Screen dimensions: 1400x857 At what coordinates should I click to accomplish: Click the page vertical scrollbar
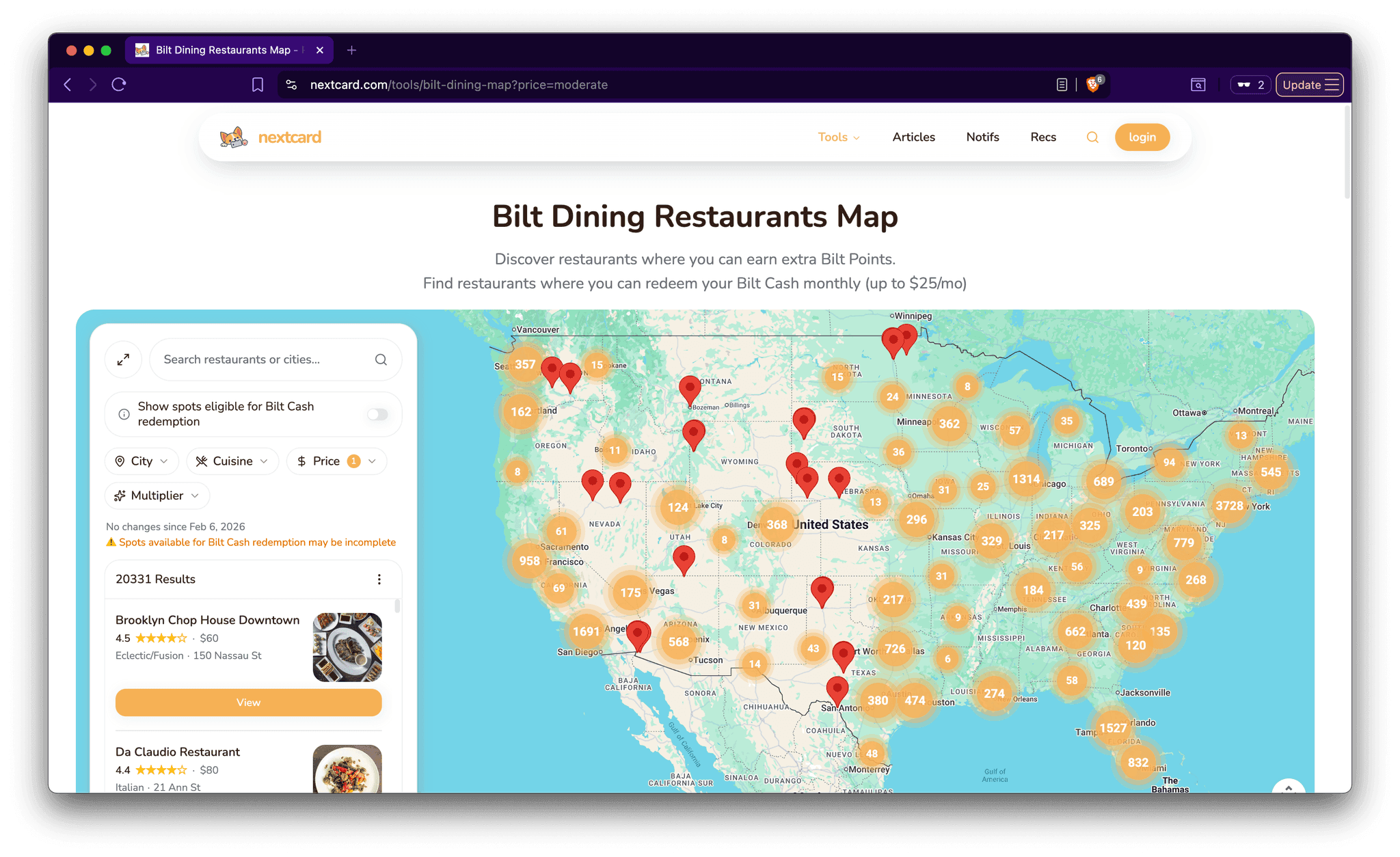[x=1347, y=152]
